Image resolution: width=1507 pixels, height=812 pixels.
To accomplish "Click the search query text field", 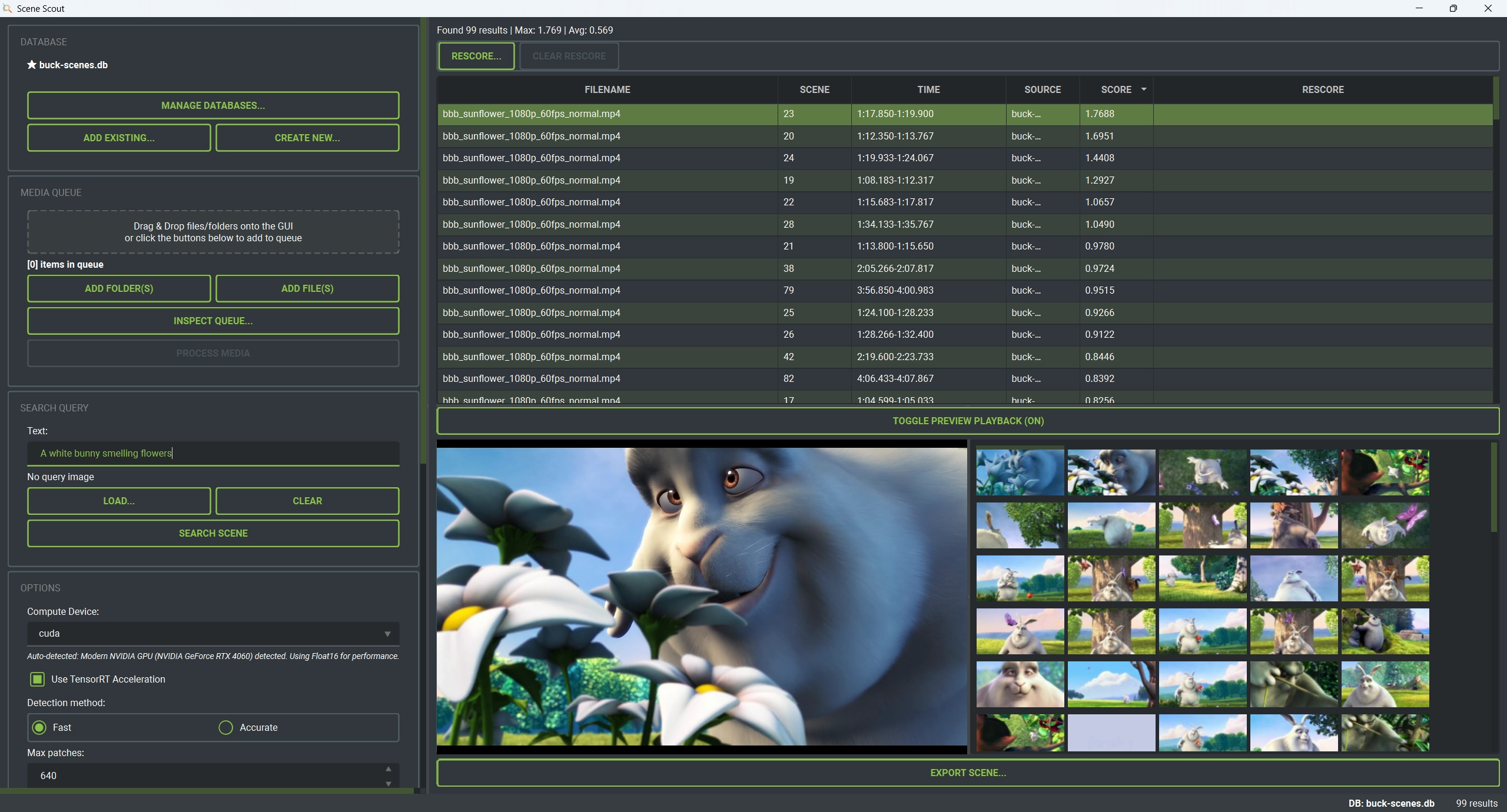I will coord(213,453).
